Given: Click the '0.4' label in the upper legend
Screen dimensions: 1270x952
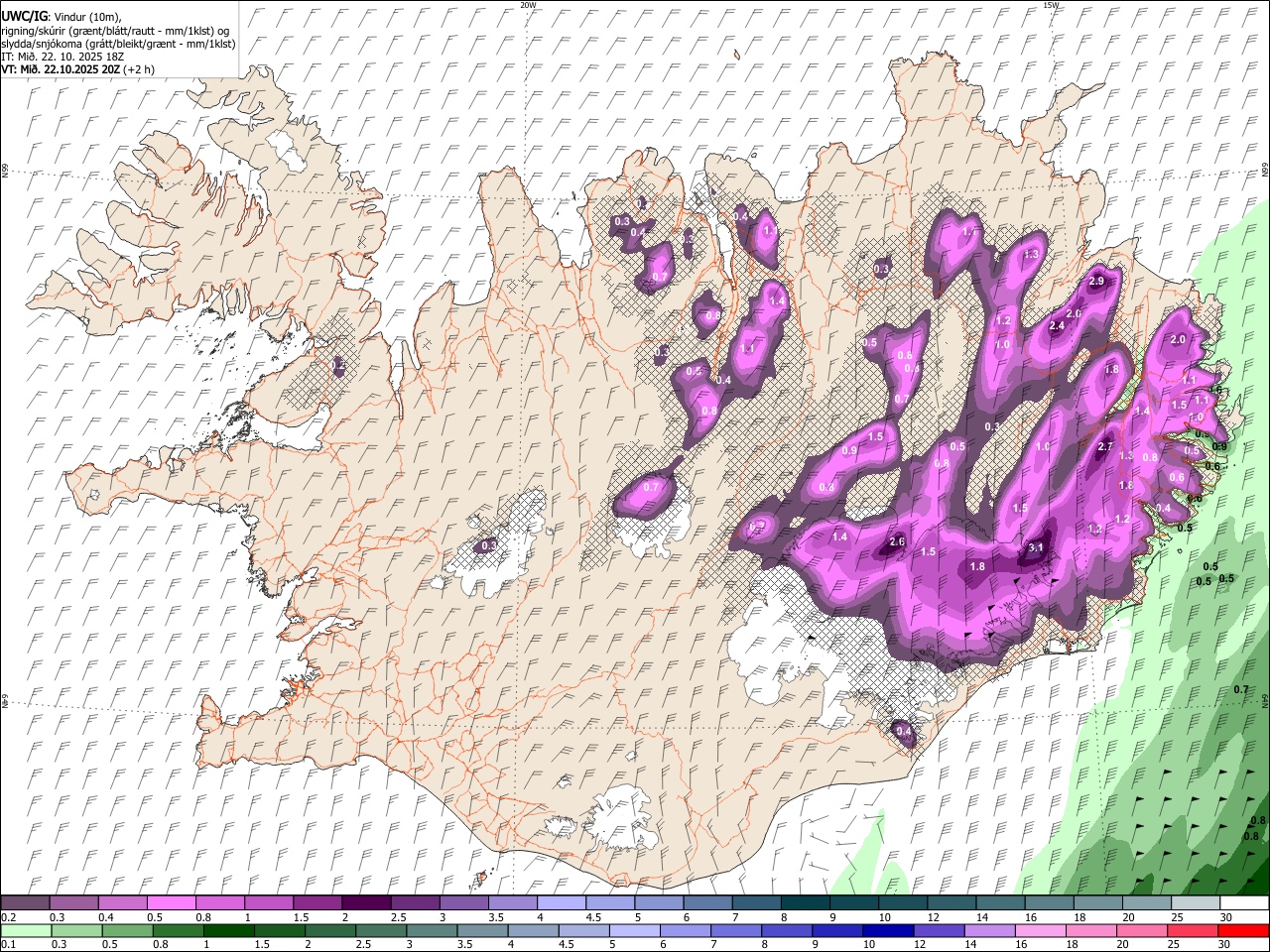Looking at the screenshot, I should click(106, 917).
